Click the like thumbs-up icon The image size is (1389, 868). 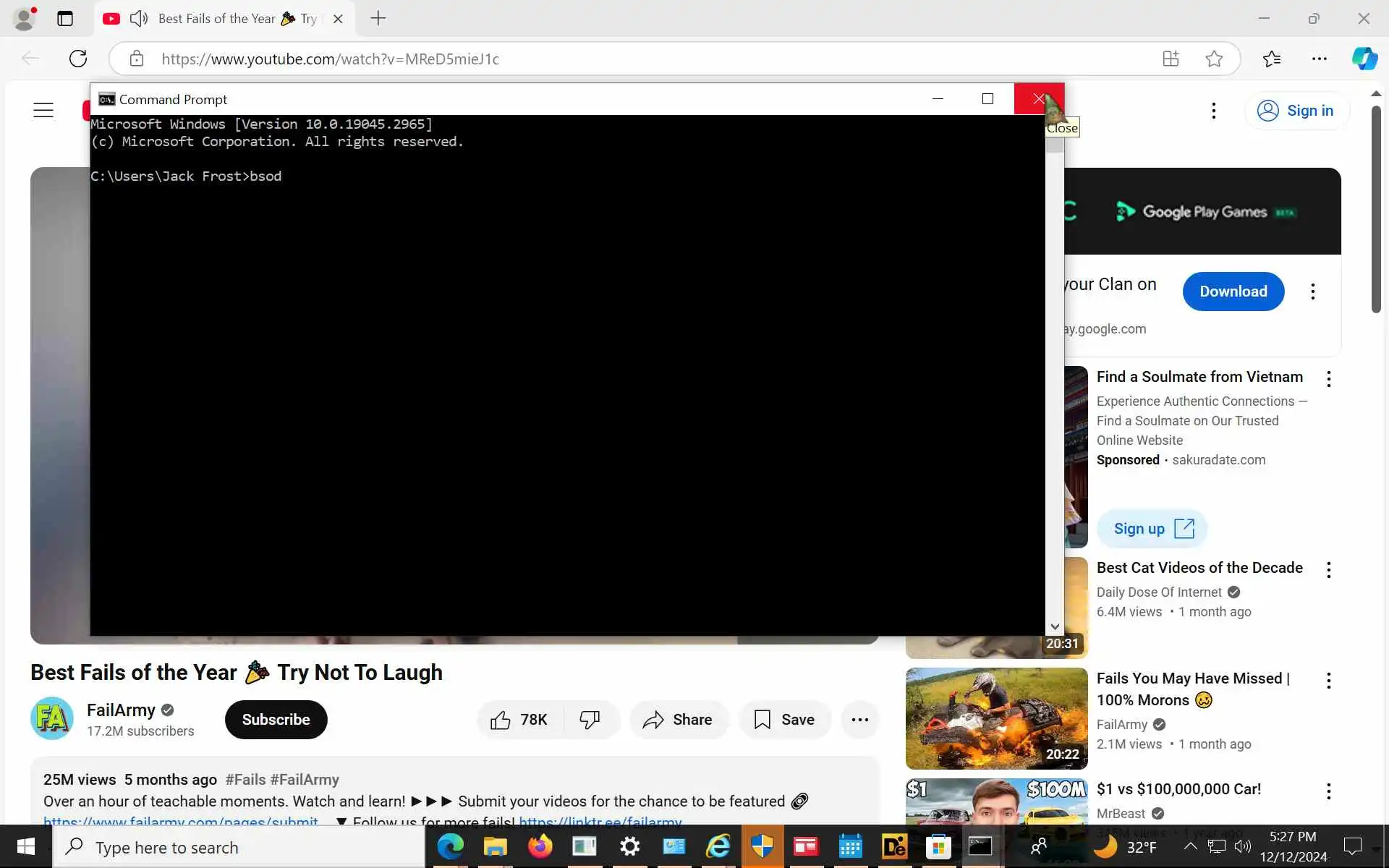[500, 720]
